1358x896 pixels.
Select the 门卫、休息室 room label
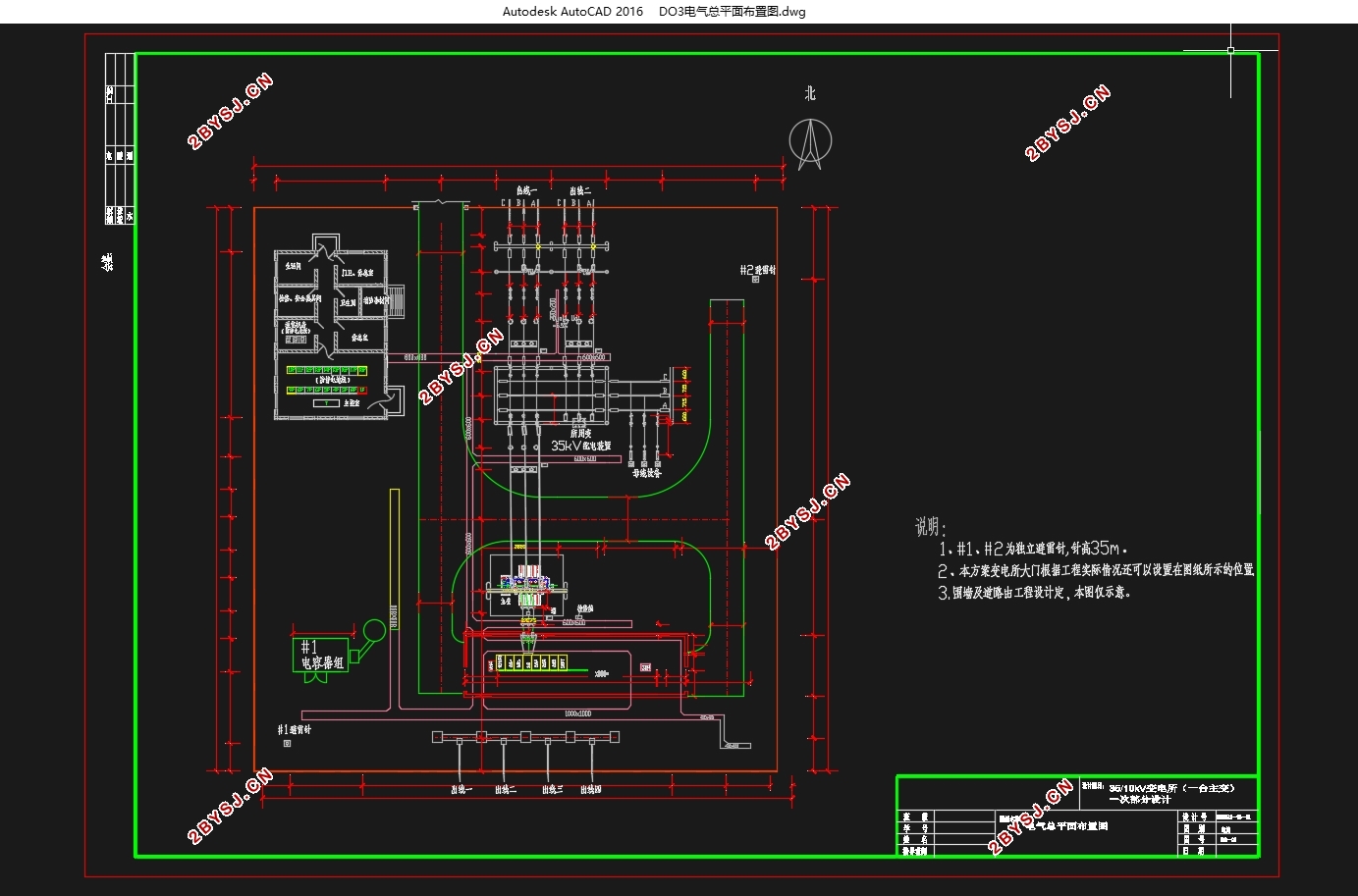tap(357, 273)
